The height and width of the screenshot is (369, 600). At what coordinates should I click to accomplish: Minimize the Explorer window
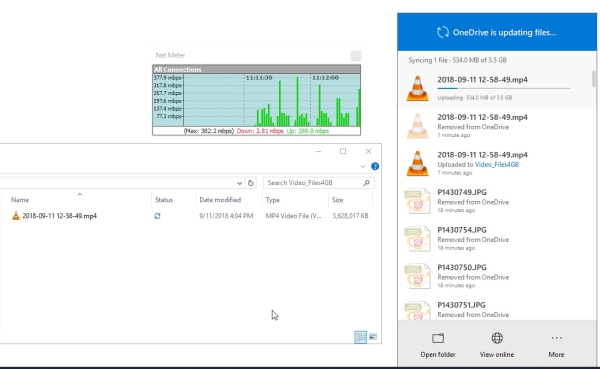click(318, 152)
